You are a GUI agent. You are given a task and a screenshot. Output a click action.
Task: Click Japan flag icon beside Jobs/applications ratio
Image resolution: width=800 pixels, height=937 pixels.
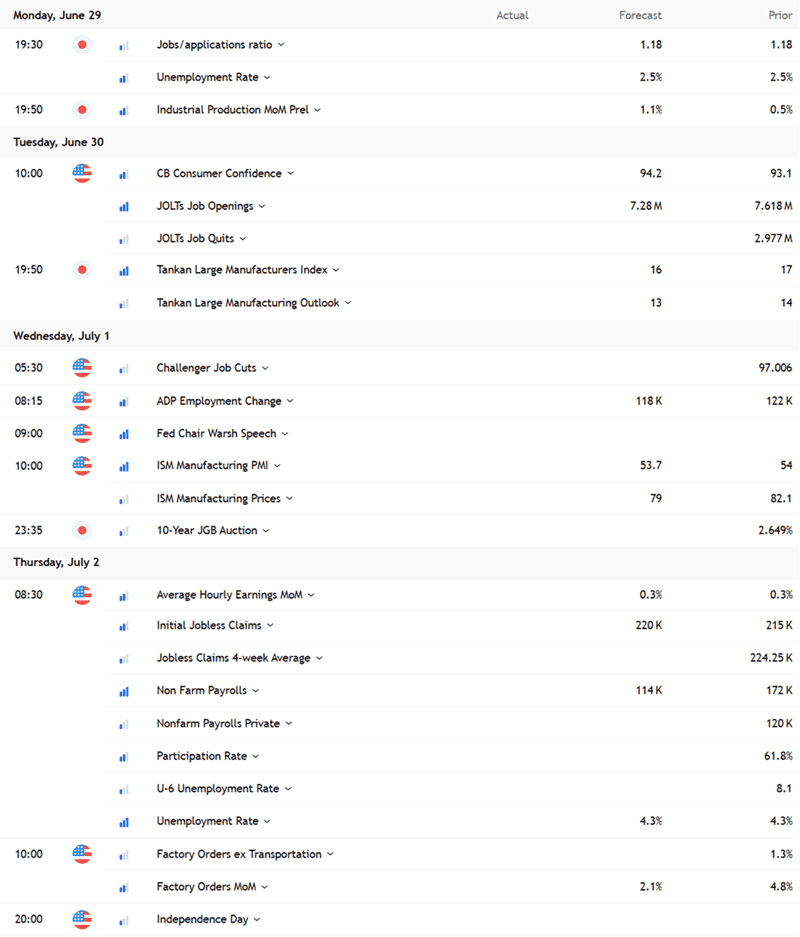pos(82,45)
